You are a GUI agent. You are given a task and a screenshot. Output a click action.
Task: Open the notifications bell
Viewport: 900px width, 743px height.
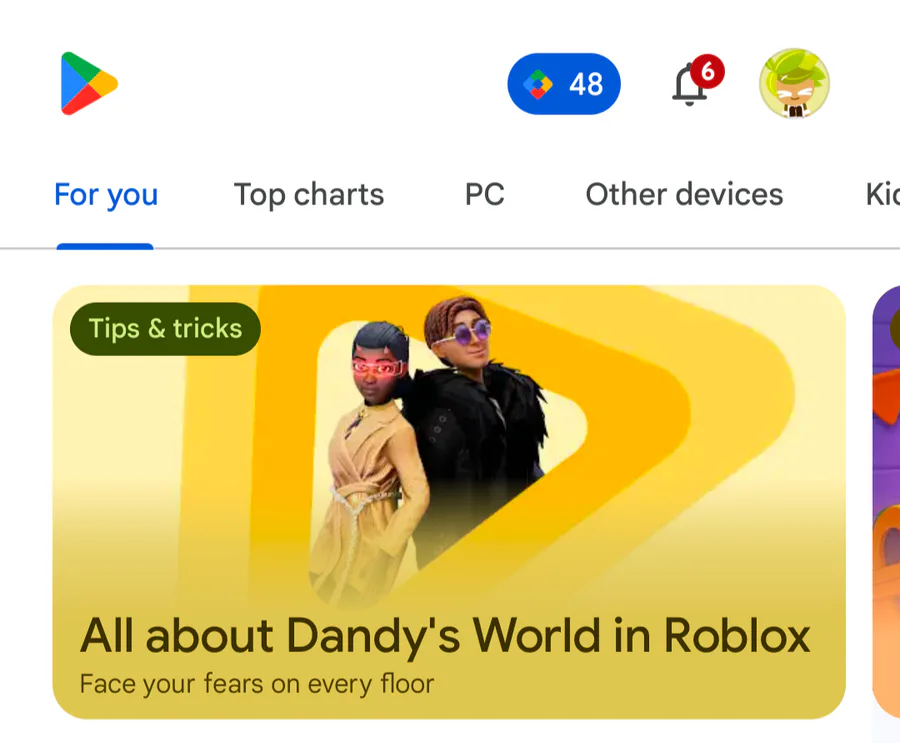point(689,85)
